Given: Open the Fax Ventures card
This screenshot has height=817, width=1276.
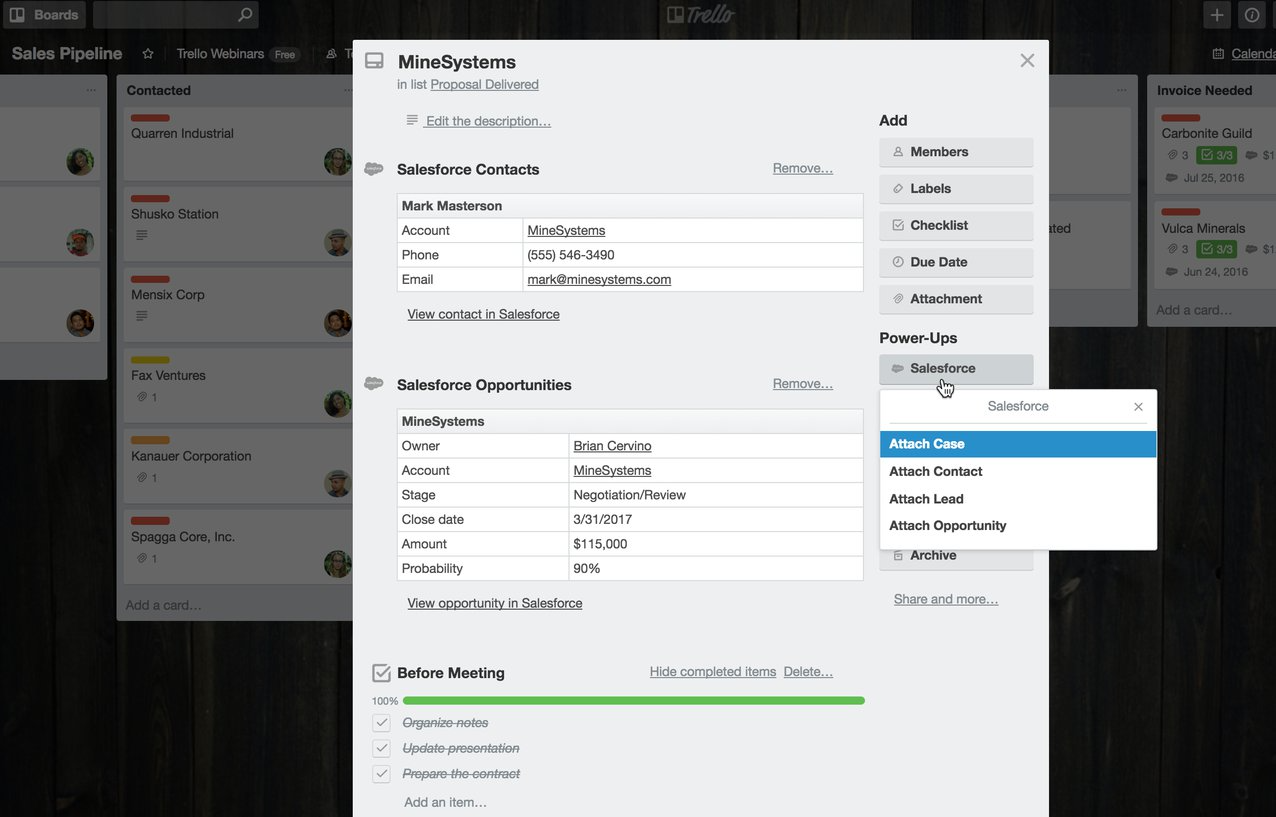Looking at the screenshot, I should [238, 386].
